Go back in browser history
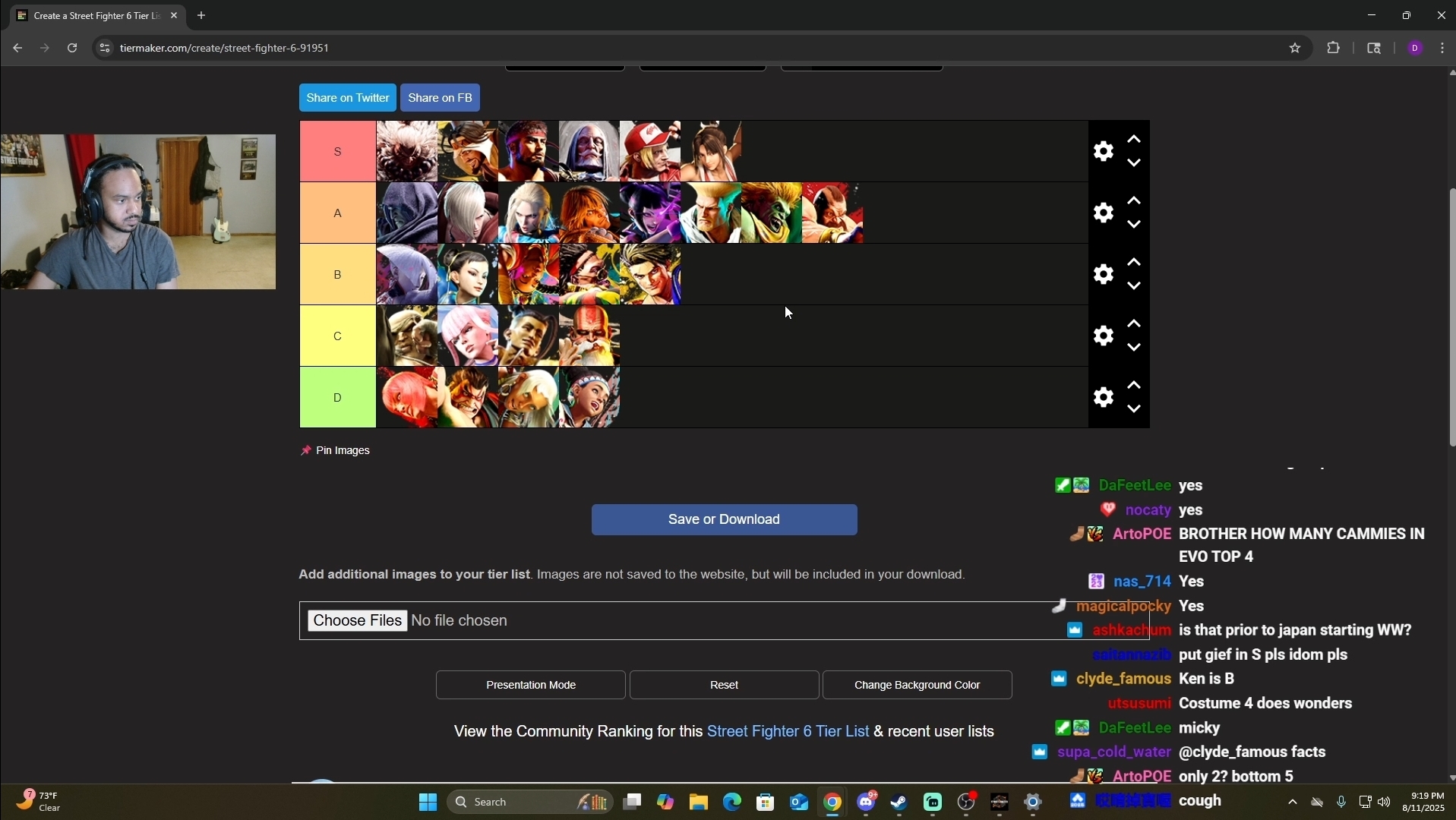 coord(17,48)
